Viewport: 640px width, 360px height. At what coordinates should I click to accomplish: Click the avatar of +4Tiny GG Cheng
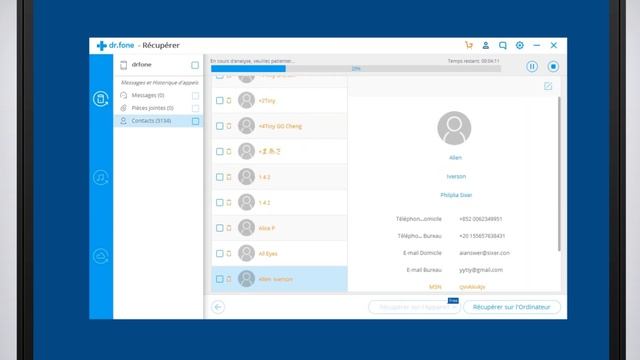(x=247, y=126)
